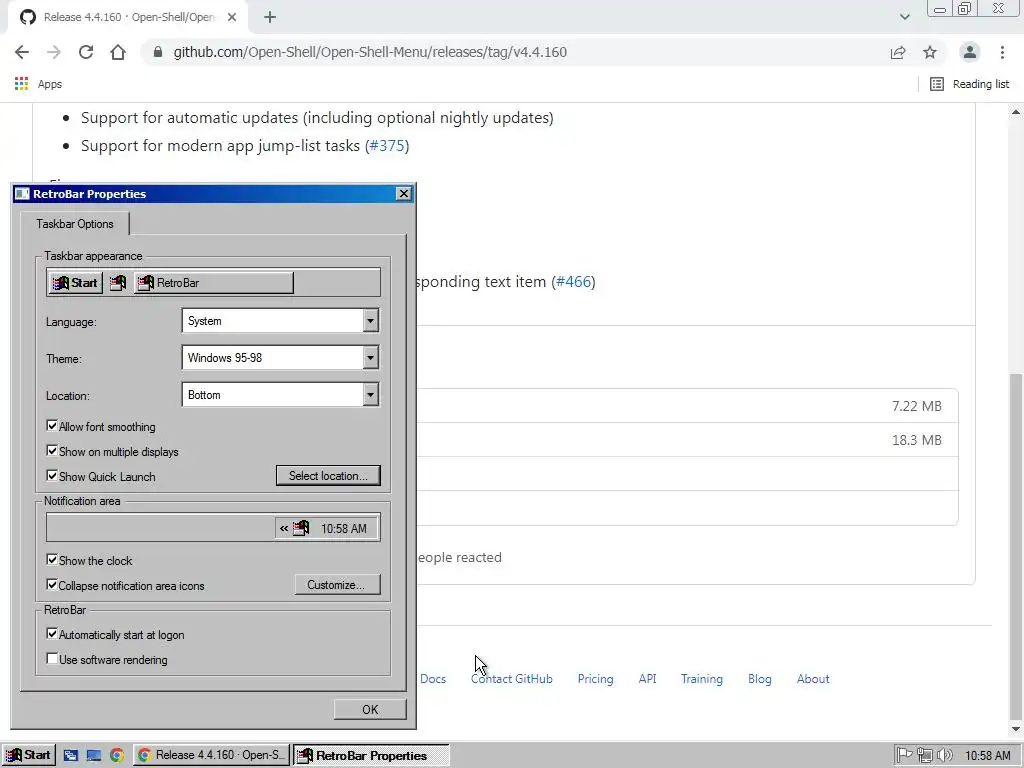Open the Contact GitHub footer link
Screen dimensions: 1024x768
(x=511, y=679)
